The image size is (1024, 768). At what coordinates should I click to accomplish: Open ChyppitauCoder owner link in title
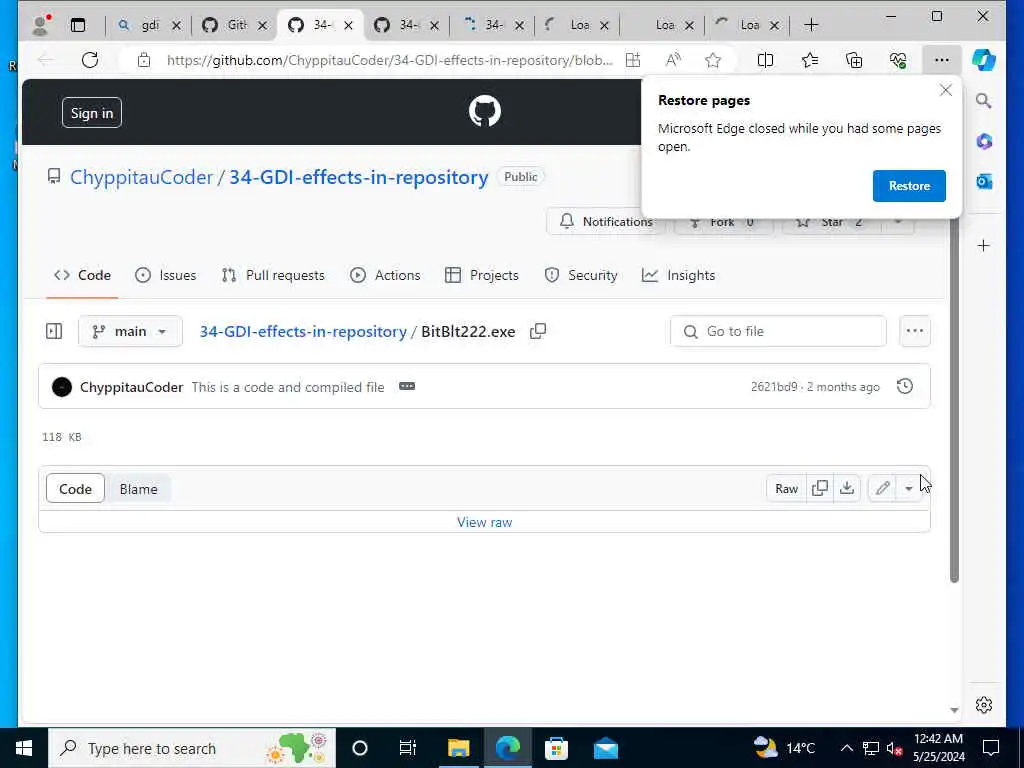pos(142,177)
